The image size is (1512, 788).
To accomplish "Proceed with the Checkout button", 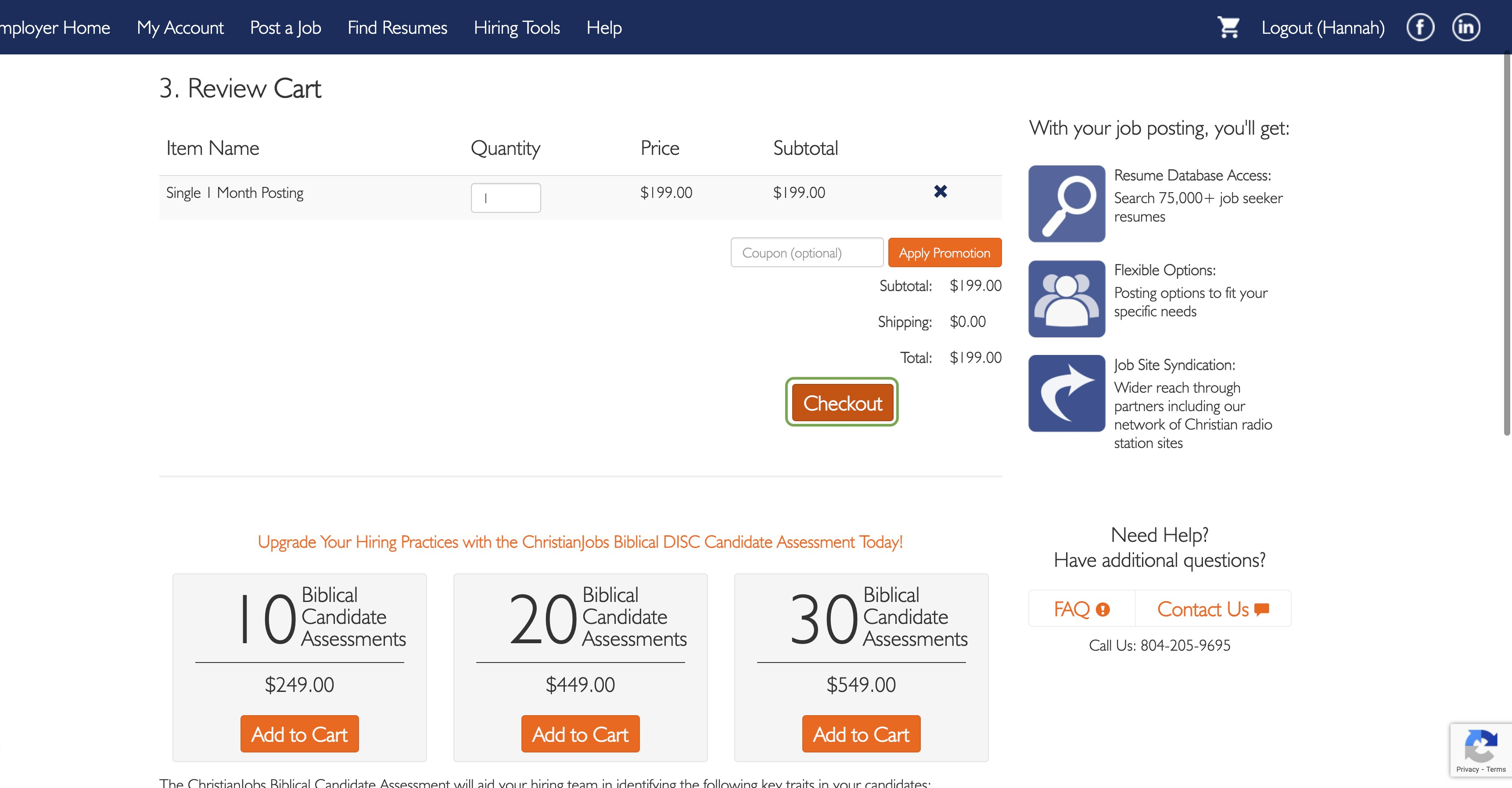I will click(842, 402).
